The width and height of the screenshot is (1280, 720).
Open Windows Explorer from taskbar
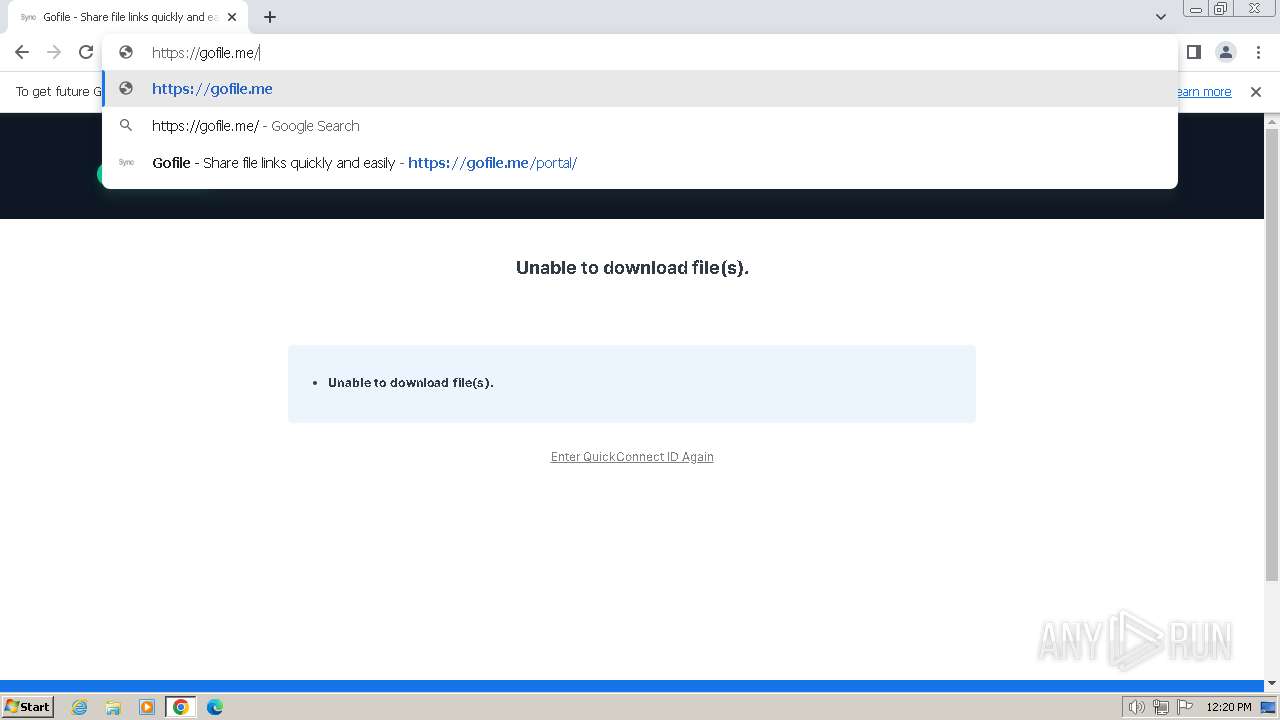pyautogui.click(x=113, y=707)
